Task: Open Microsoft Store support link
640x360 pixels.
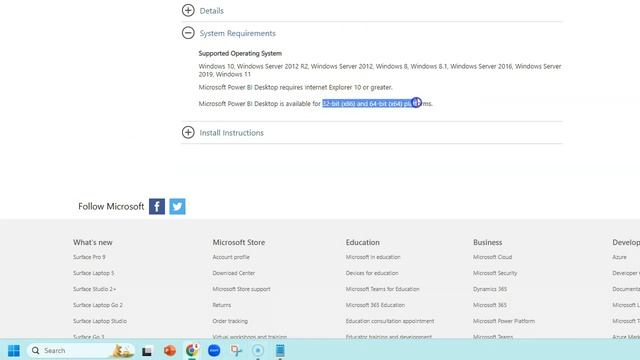Action: pyautogui.click(x=241, y=289)
